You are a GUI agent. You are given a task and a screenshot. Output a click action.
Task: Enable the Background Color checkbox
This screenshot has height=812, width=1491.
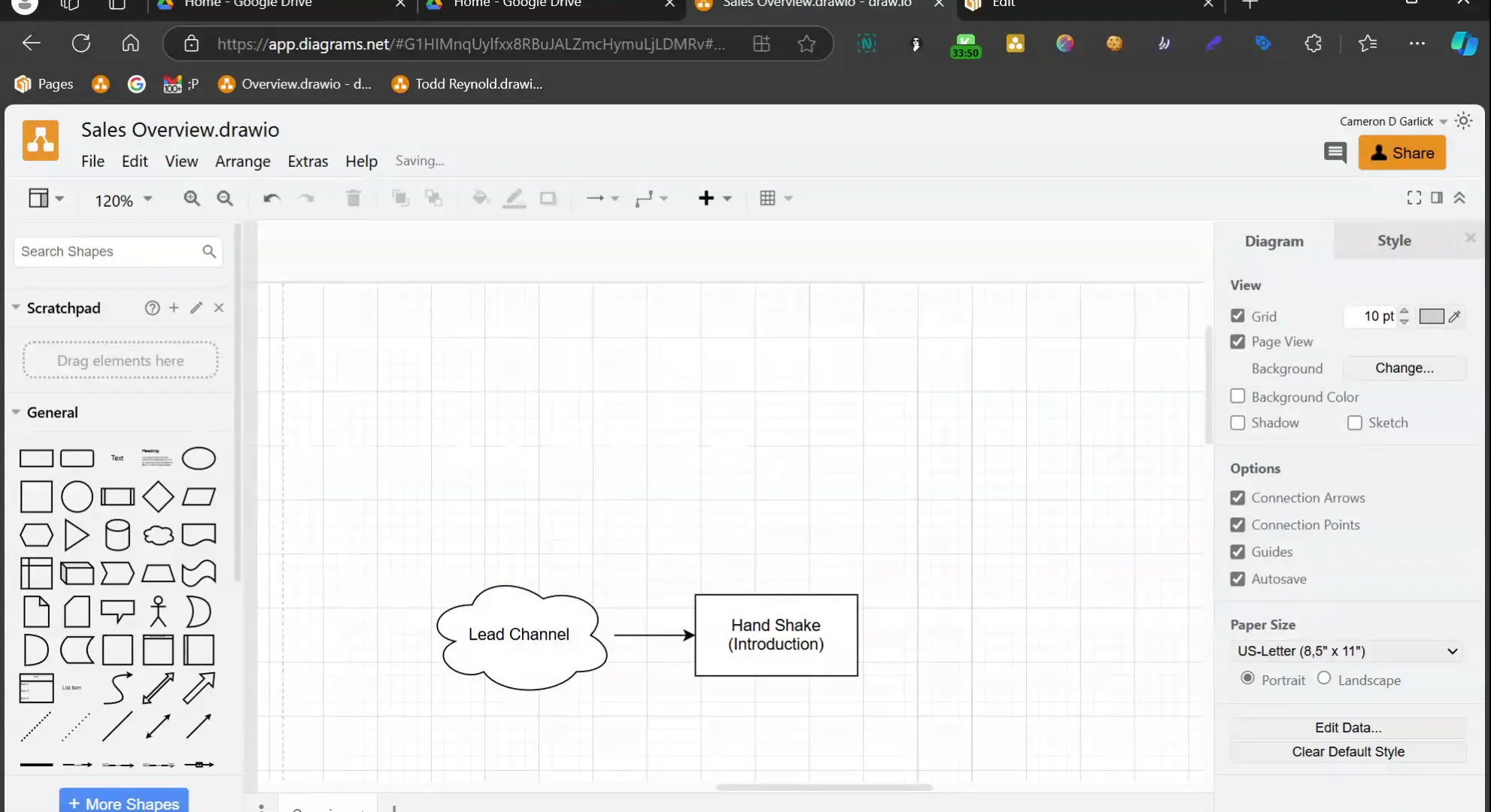1237,396
